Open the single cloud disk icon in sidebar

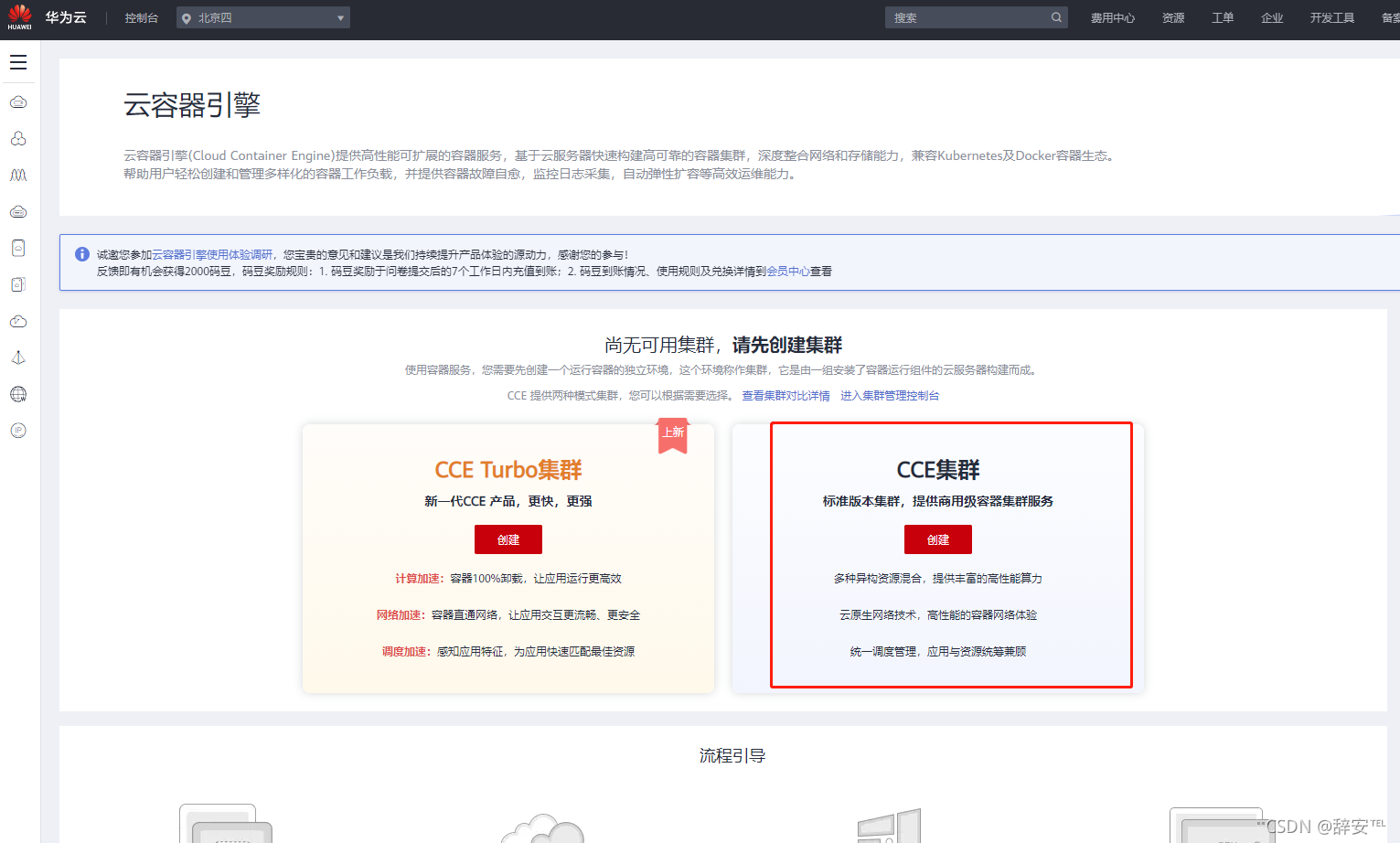(x=18, y=249)
